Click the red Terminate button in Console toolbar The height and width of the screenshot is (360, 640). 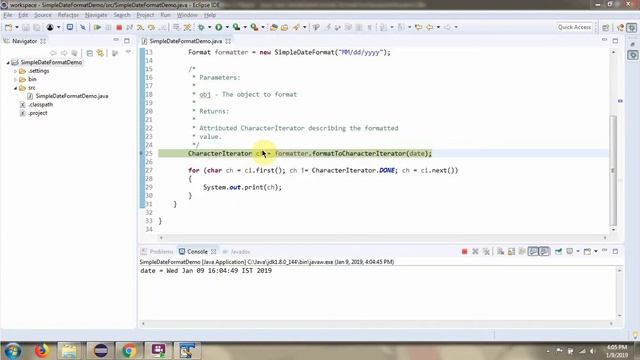pos(464,251)
